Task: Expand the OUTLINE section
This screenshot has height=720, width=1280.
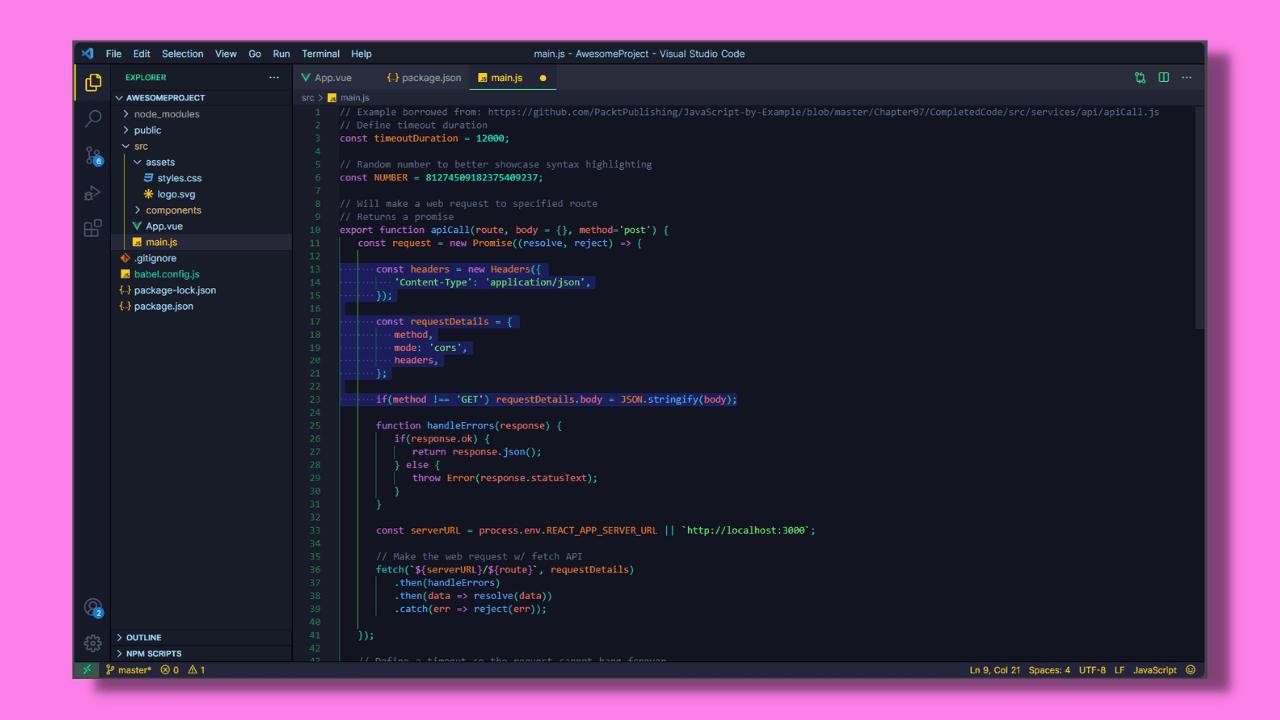Action: pyautogui.click(x=143, y=637)
